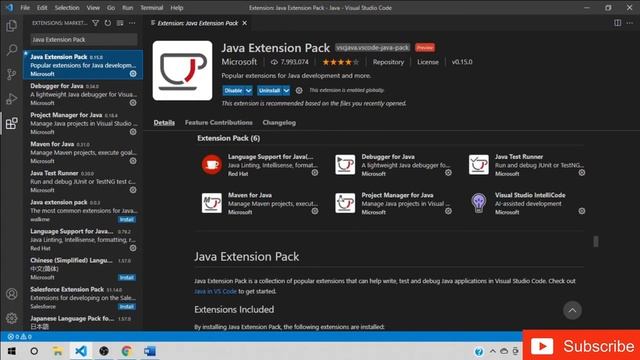Open Debugger for Java pack card
This screenshot has height=360, width=640.
point(393,164)
